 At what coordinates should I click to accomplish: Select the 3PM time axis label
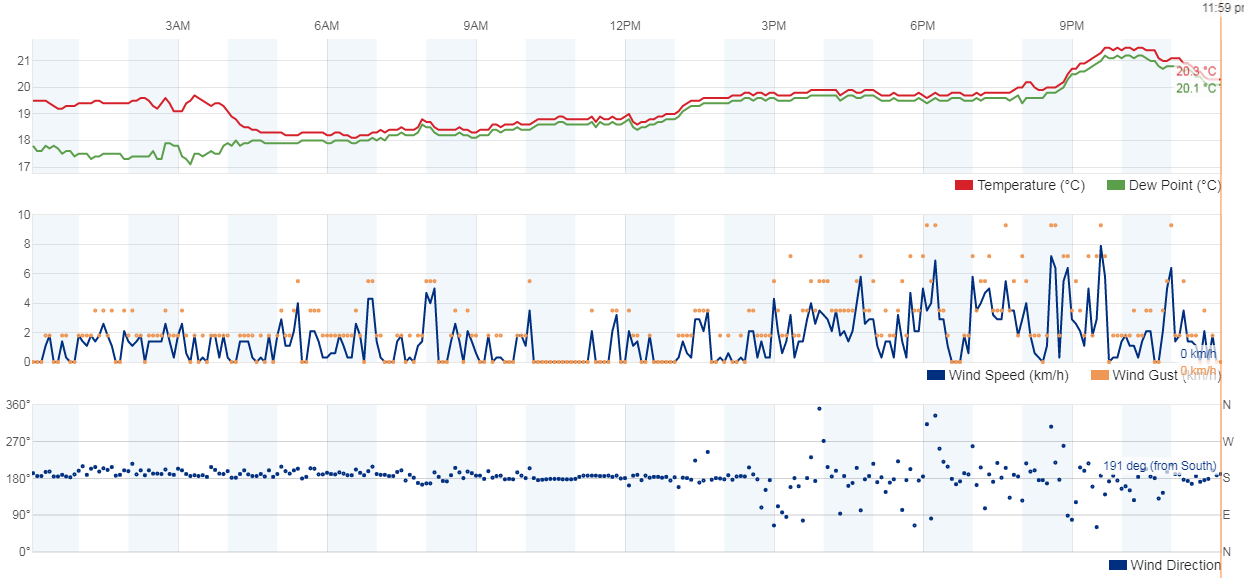tap(774, 25)
